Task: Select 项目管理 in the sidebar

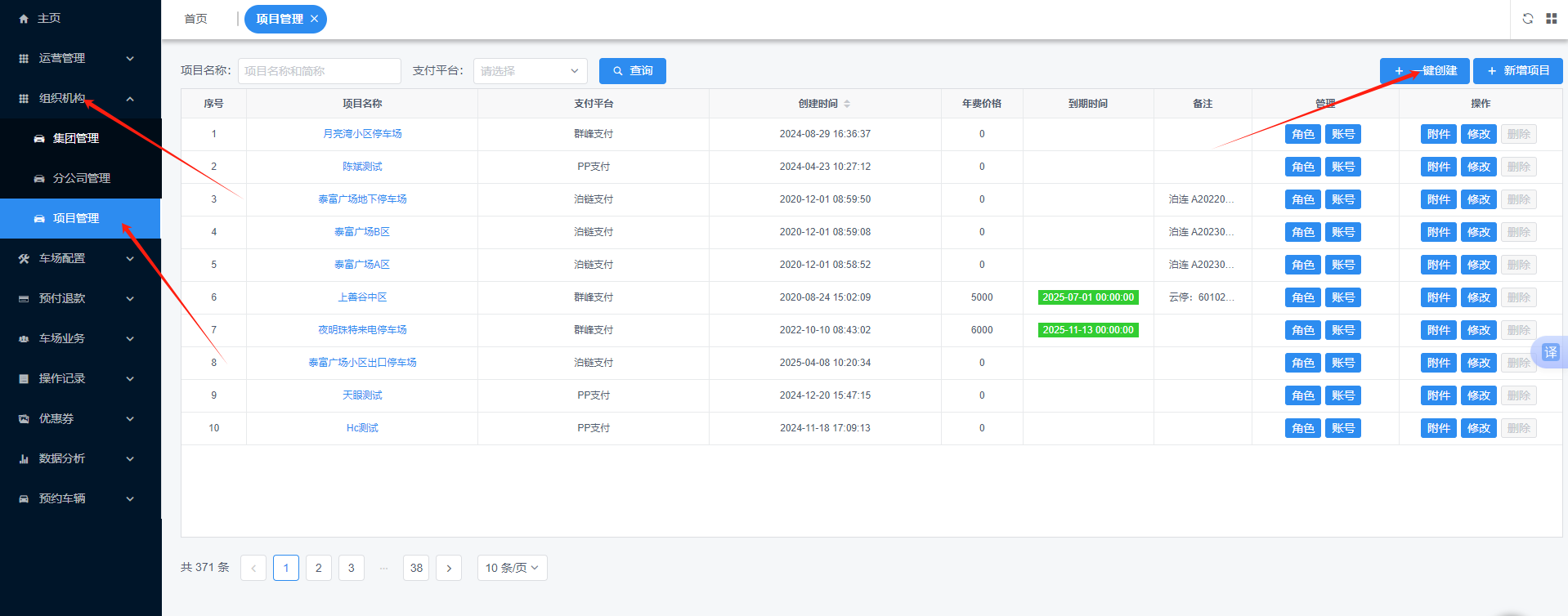Action: 80,219
